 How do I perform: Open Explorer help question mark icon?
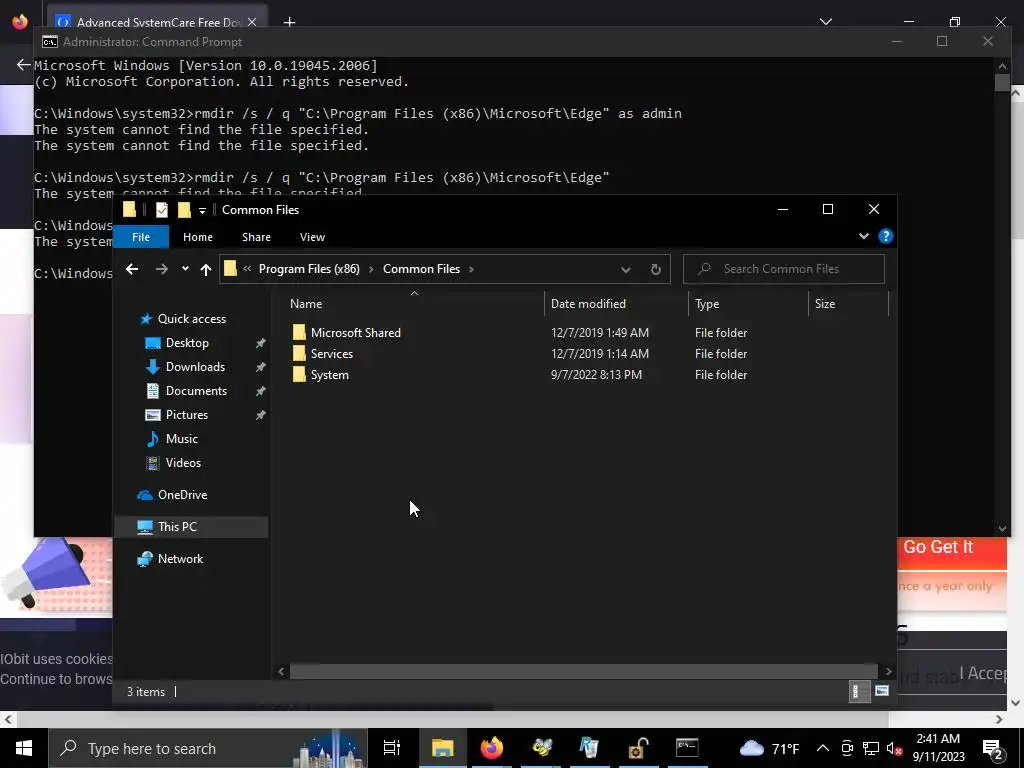click(886, 236)
